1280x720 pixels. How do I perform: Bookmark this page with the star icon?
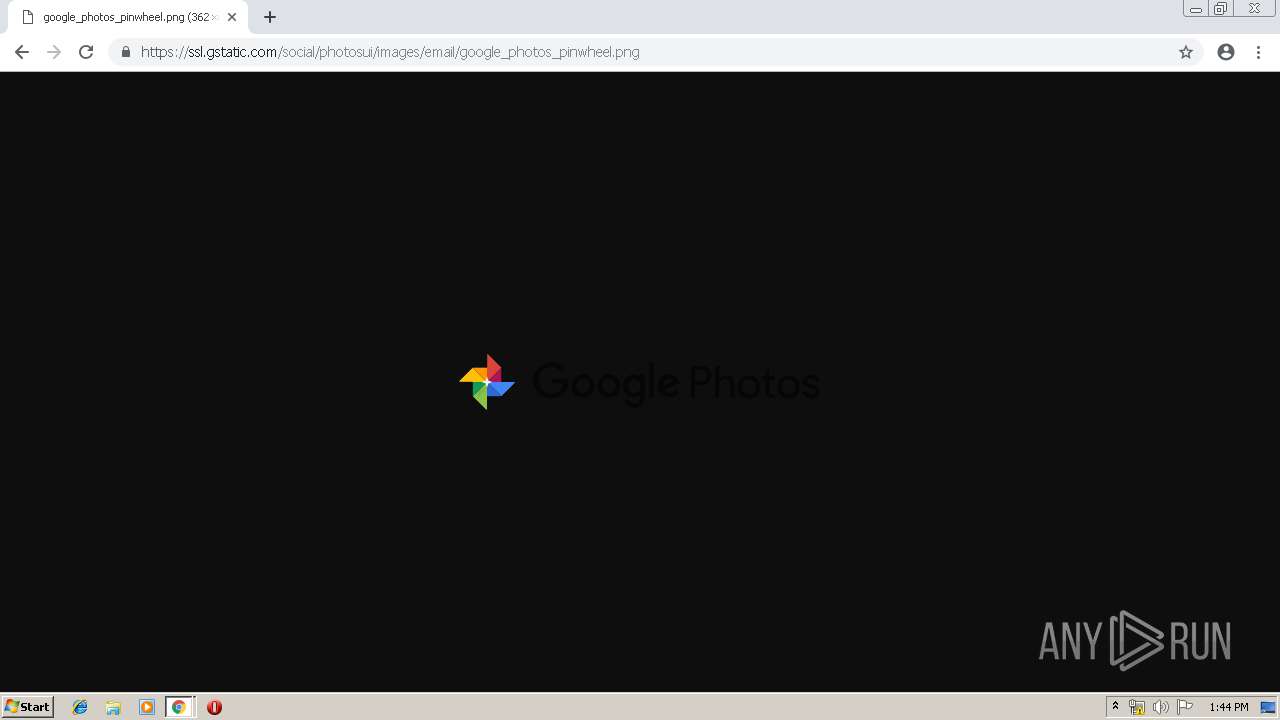coord(1186,52)
